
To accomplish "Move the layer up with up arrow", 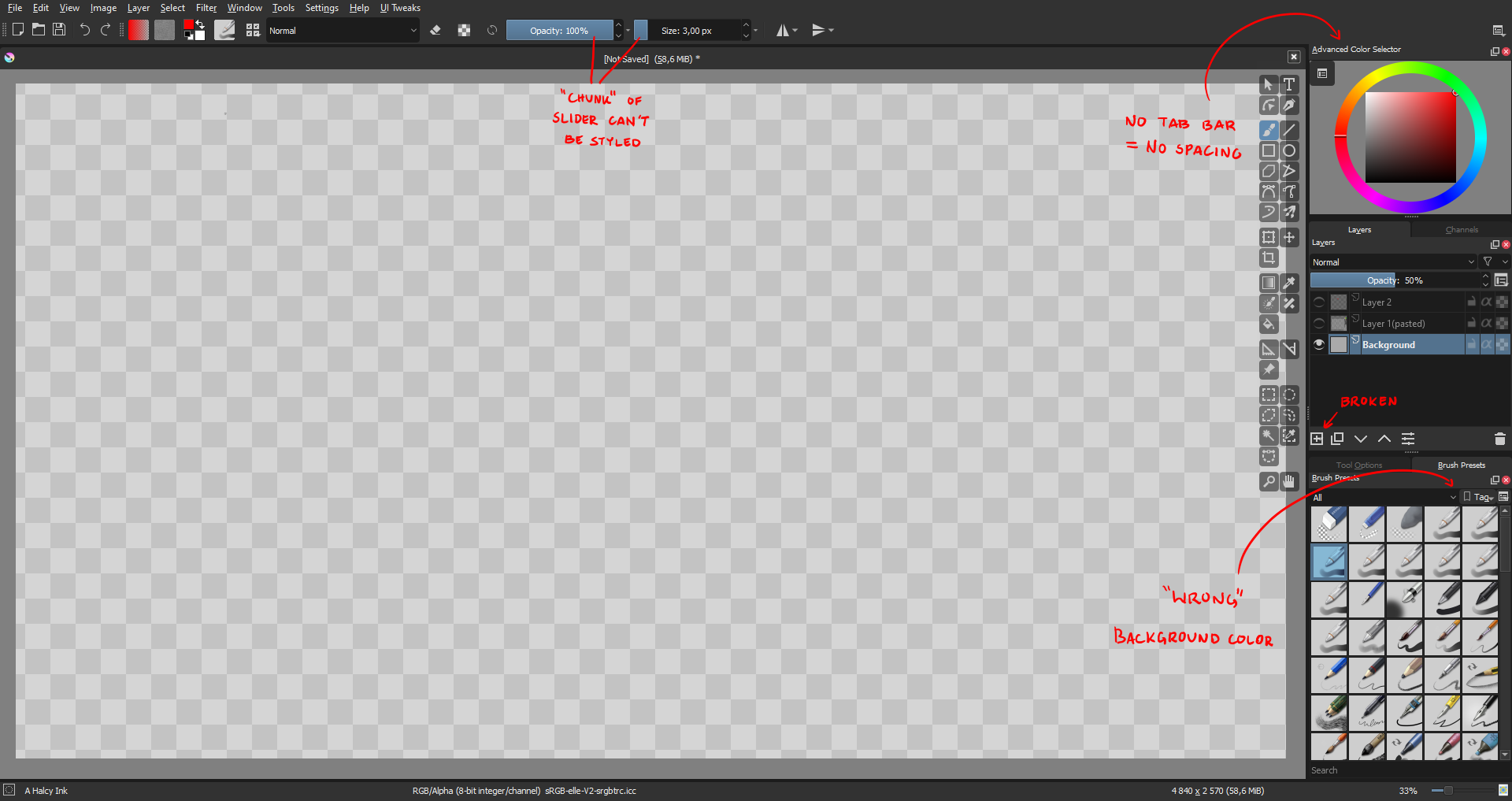I will point(1384,439).
